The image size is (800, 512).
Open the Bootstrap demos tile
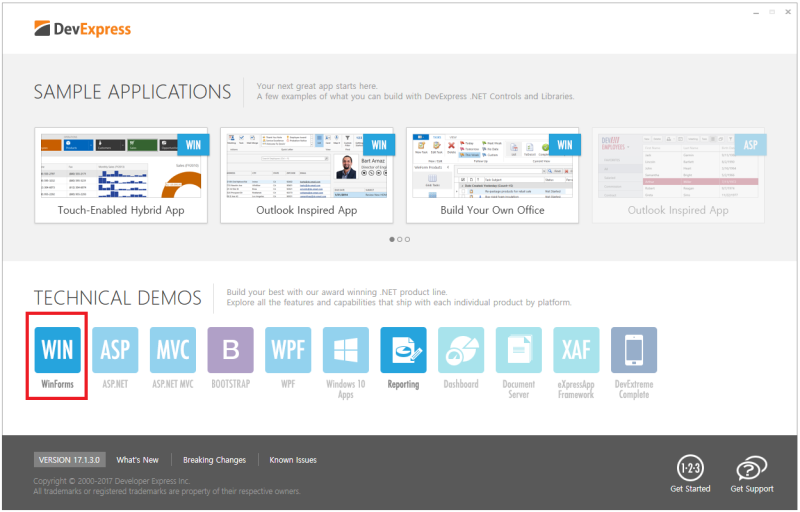pyautogui.click(x=231, y=350)
